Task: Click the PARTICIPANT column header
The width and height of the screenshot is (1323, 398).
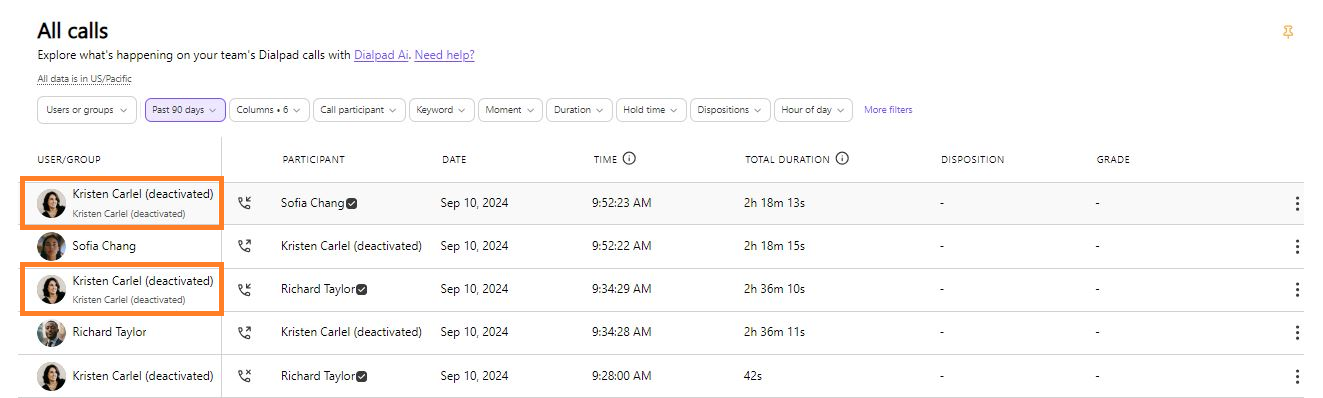Action: pos(313,160)
